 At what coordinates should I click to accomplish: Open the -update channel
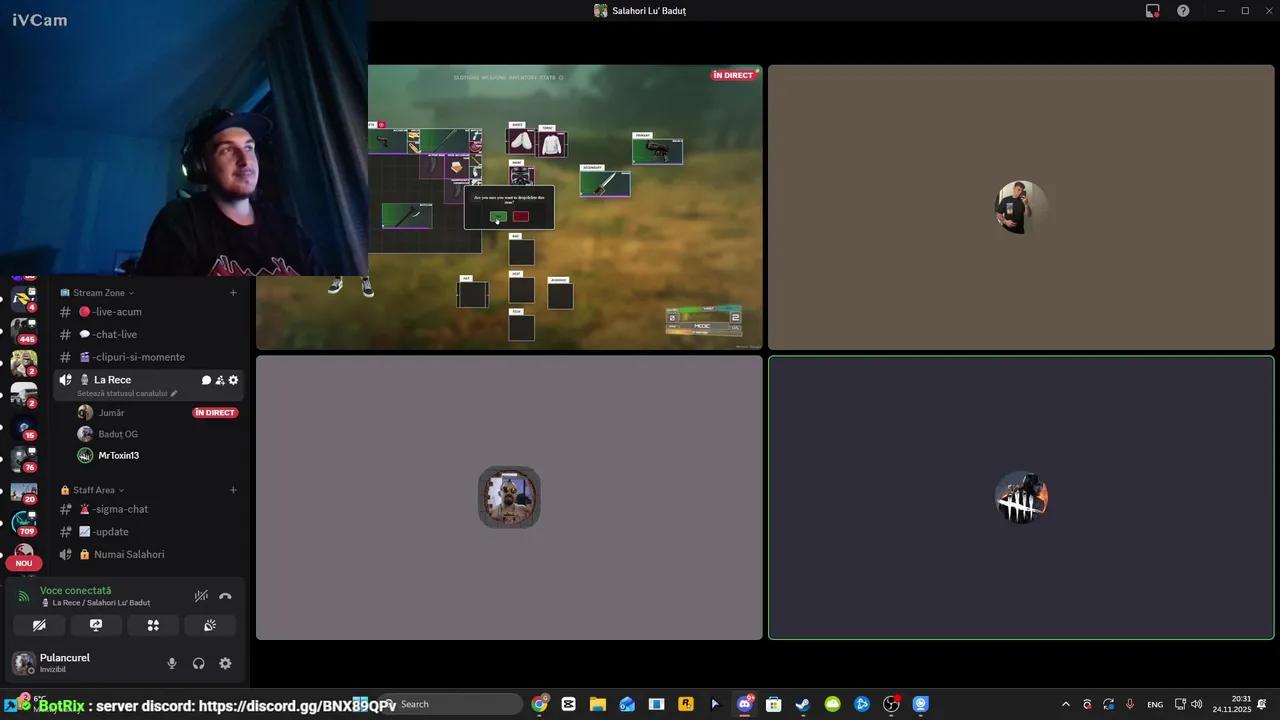point(149,532)
